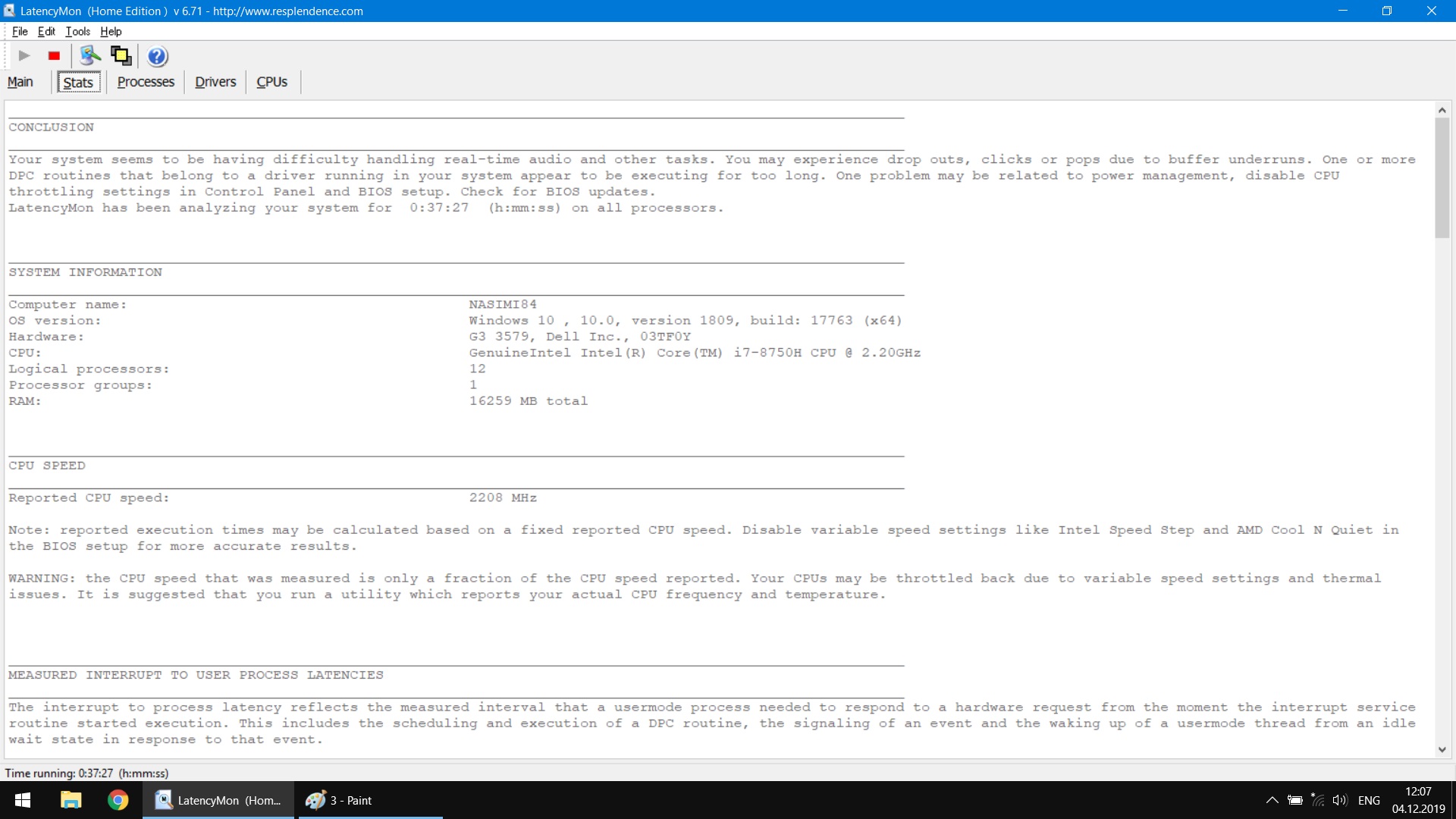
Task: Open Chrome from the taskbar
Action: [118, 800]
